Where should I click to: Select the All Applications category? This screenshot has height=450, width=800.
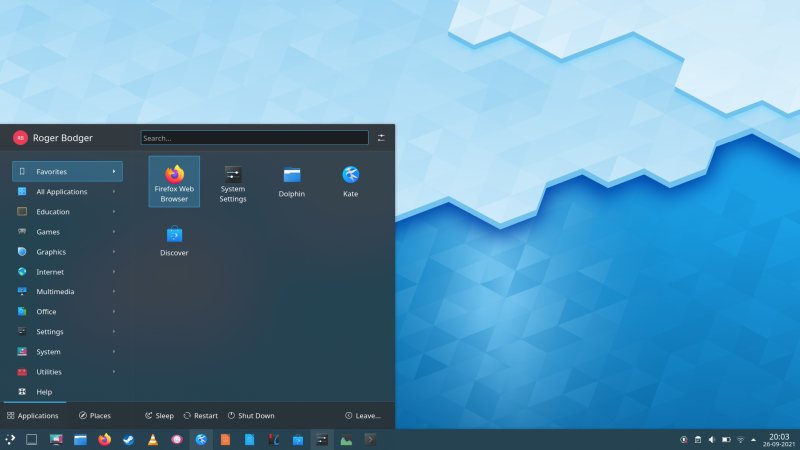(x=67, y=192)
